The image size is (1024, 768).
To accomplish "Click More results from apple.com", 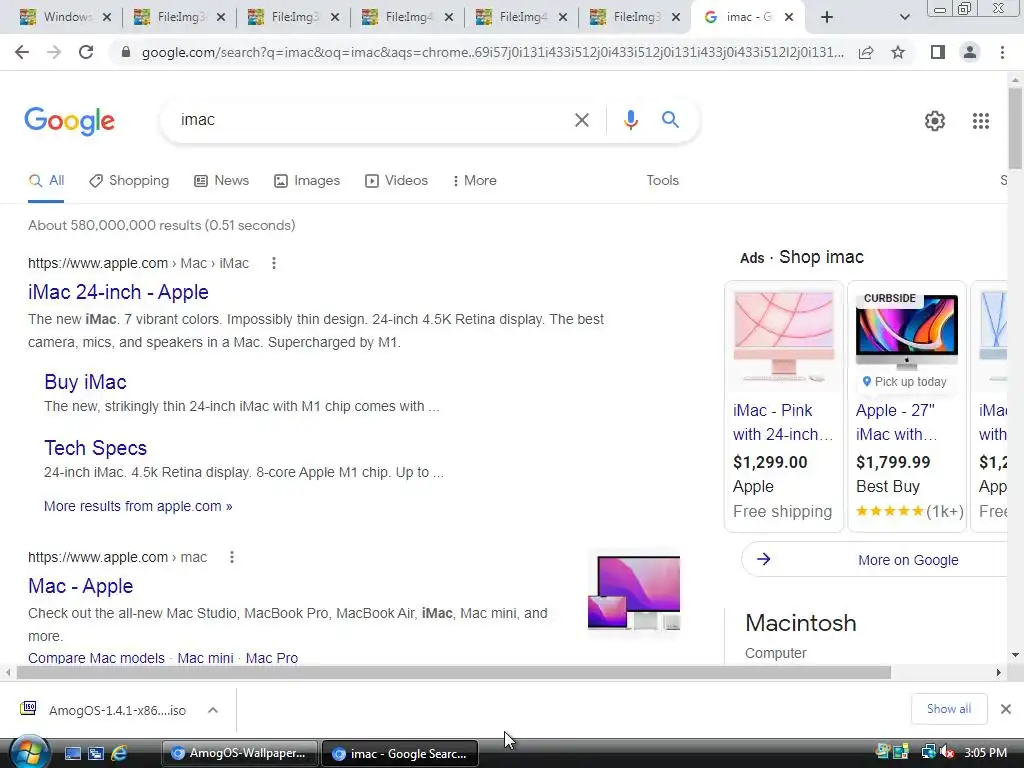I will coord(138,506).
